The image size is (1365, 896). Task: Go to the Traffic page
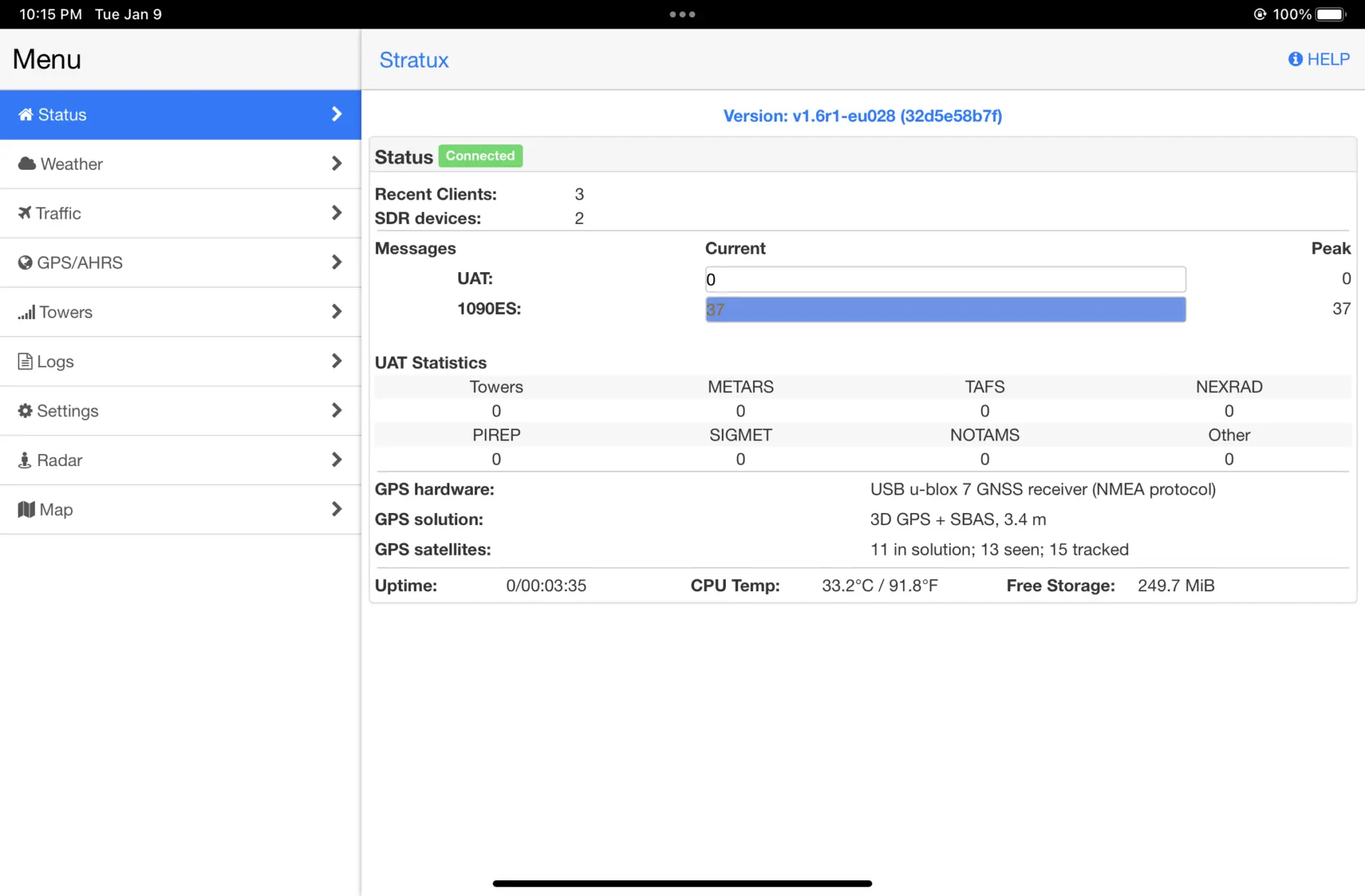pyautogui.click(x=181, y=213)
